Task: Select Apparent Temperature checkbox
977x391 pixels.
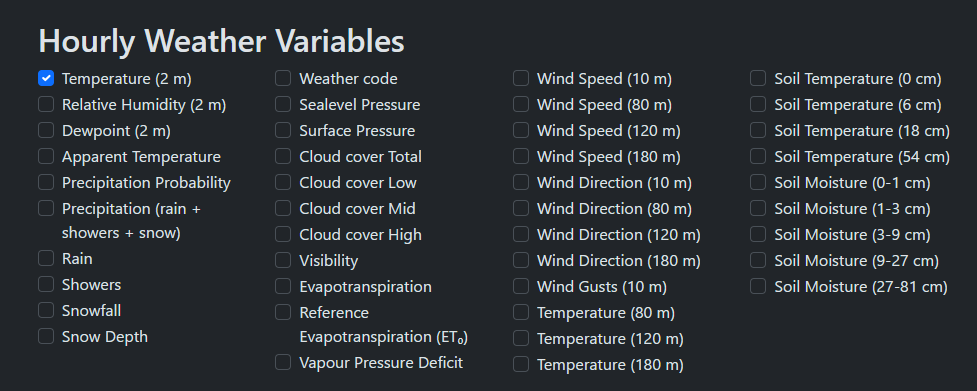Action: pyautogui.click(x=45, y=156)
